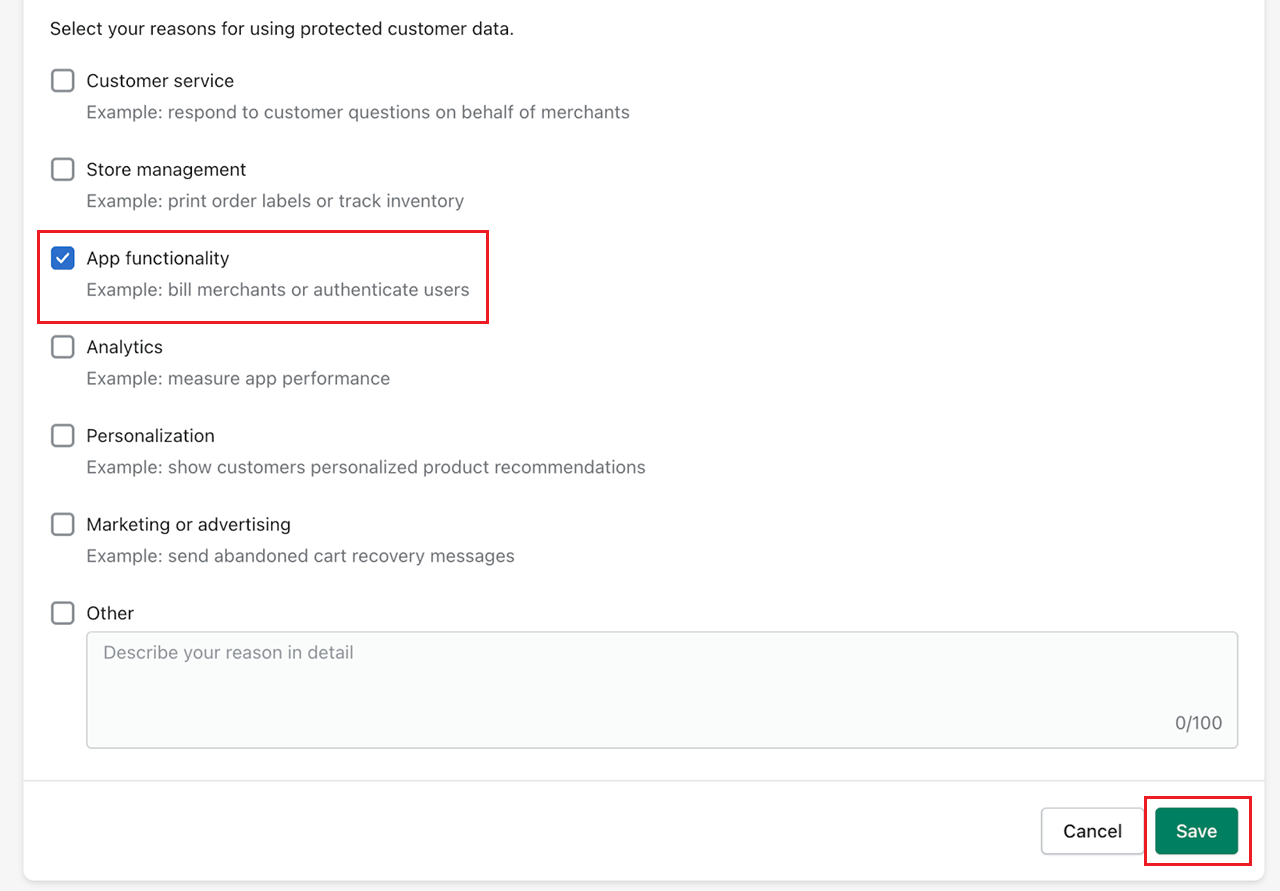Click the 'Store management' label text
Image resolution: width=1280 pixels, height=891 pixels.
(166, 170)
